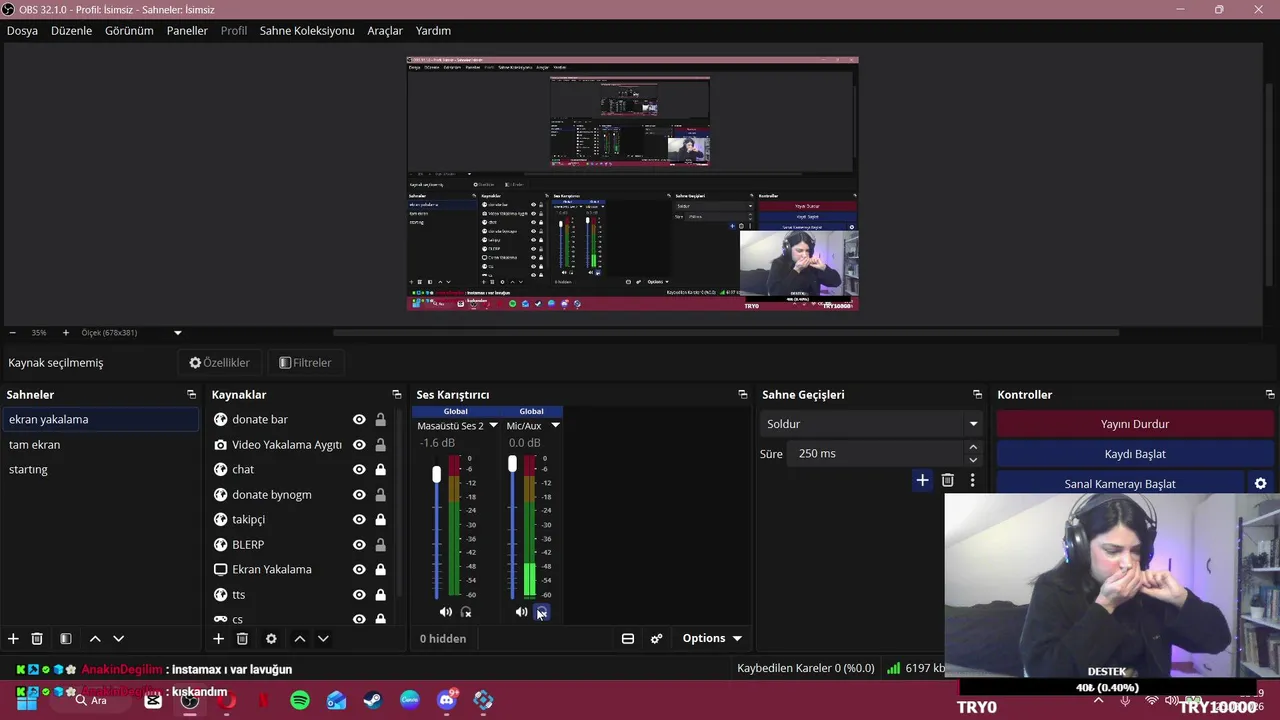Open Discord from the taskbar
The width and height of the screenshot is (1280, 720).
coord(446,700)
